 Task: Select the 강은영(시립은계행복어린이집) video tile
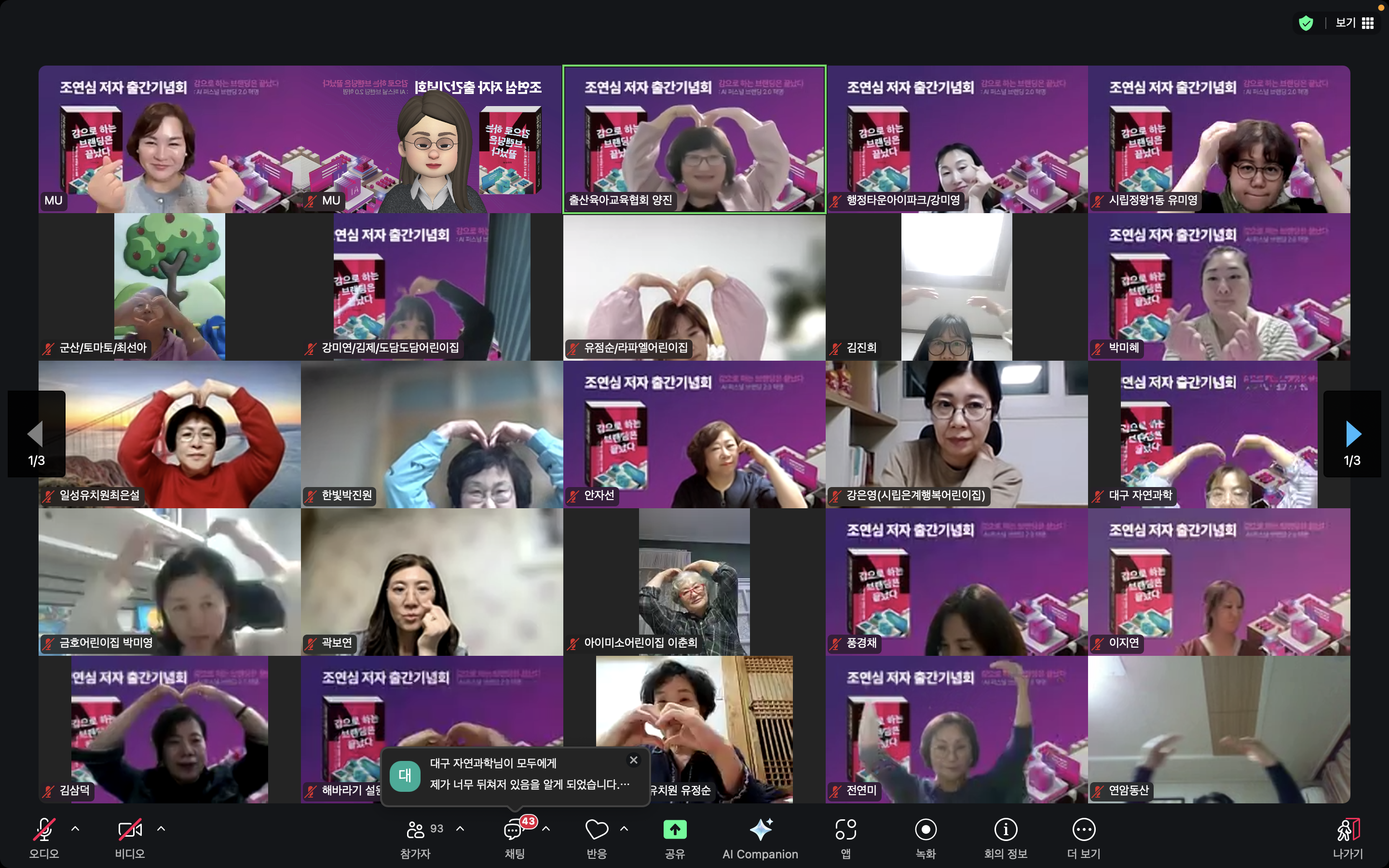pos(956,434)
